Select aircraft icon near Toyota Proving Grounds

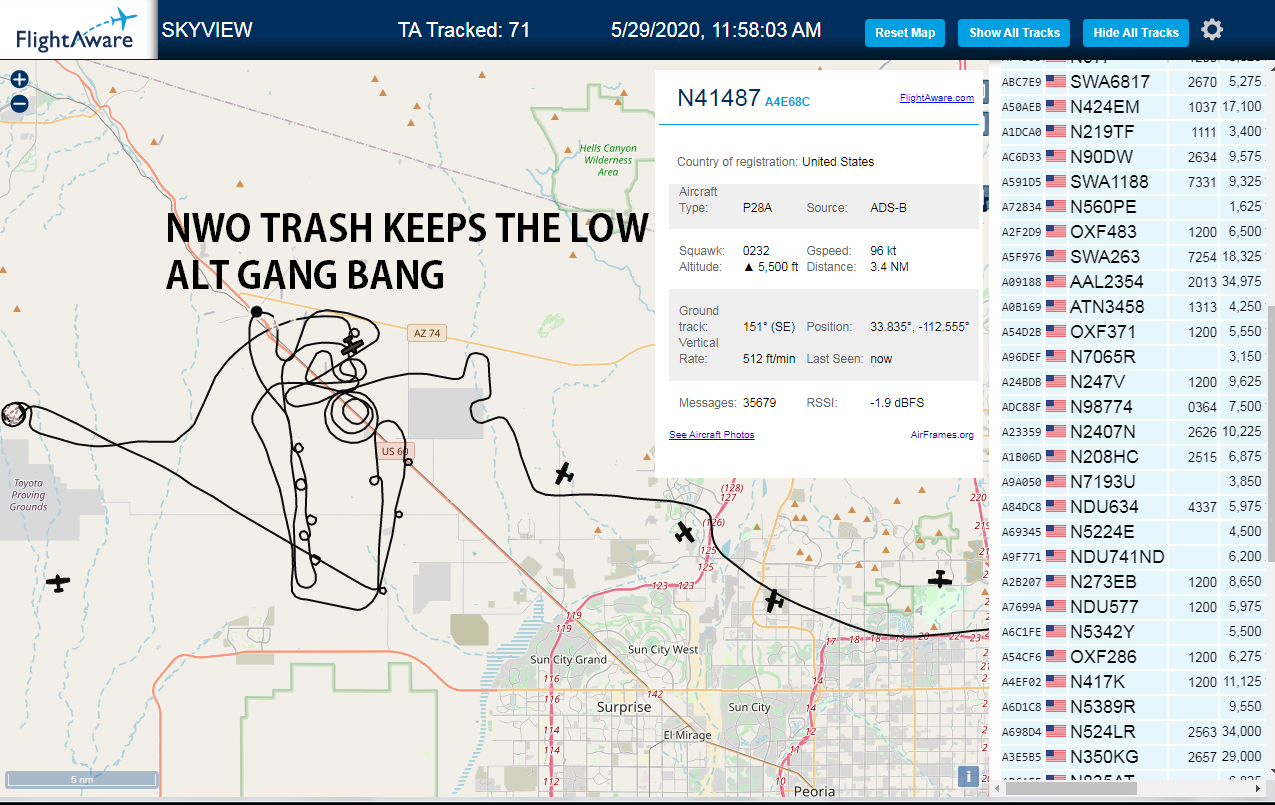58,582
